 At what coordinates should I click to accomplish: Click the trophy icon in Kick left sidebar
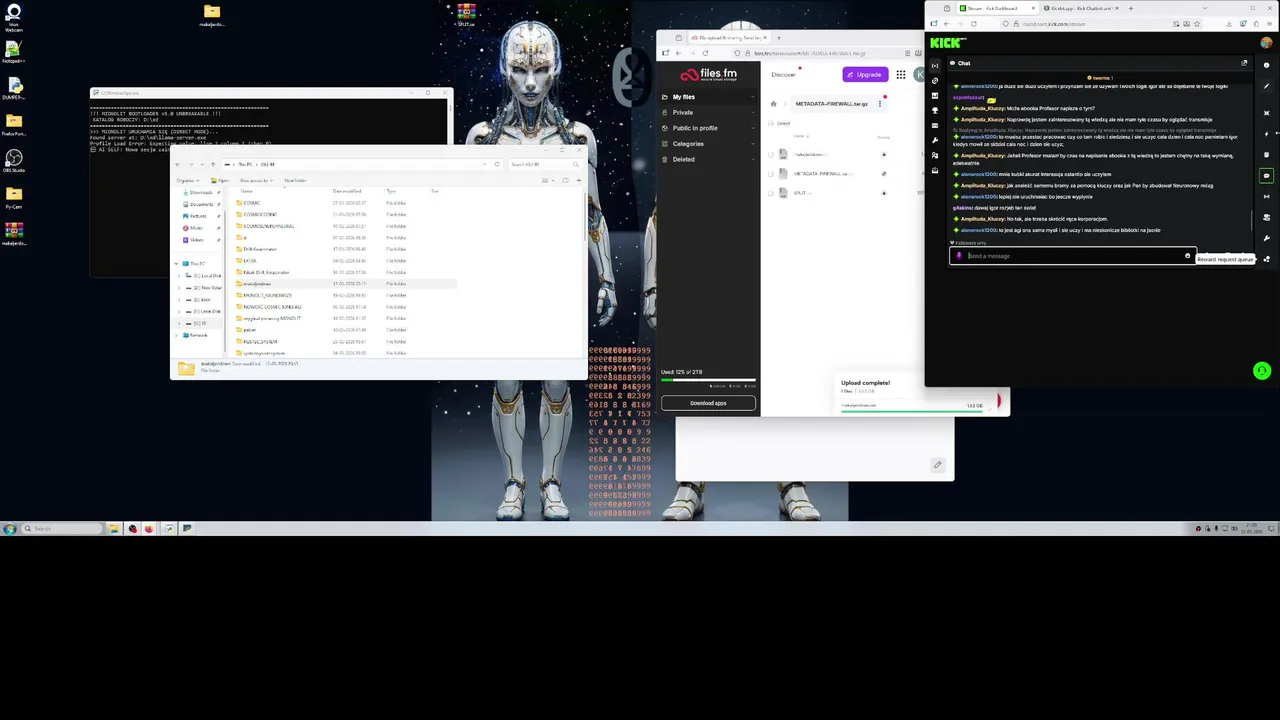coord(935,110)
